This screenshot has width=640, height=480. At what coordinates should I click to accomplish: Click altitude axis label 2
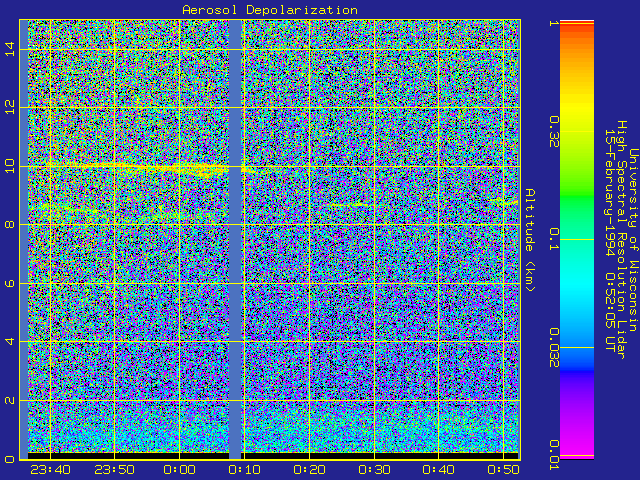click(9, 400)
